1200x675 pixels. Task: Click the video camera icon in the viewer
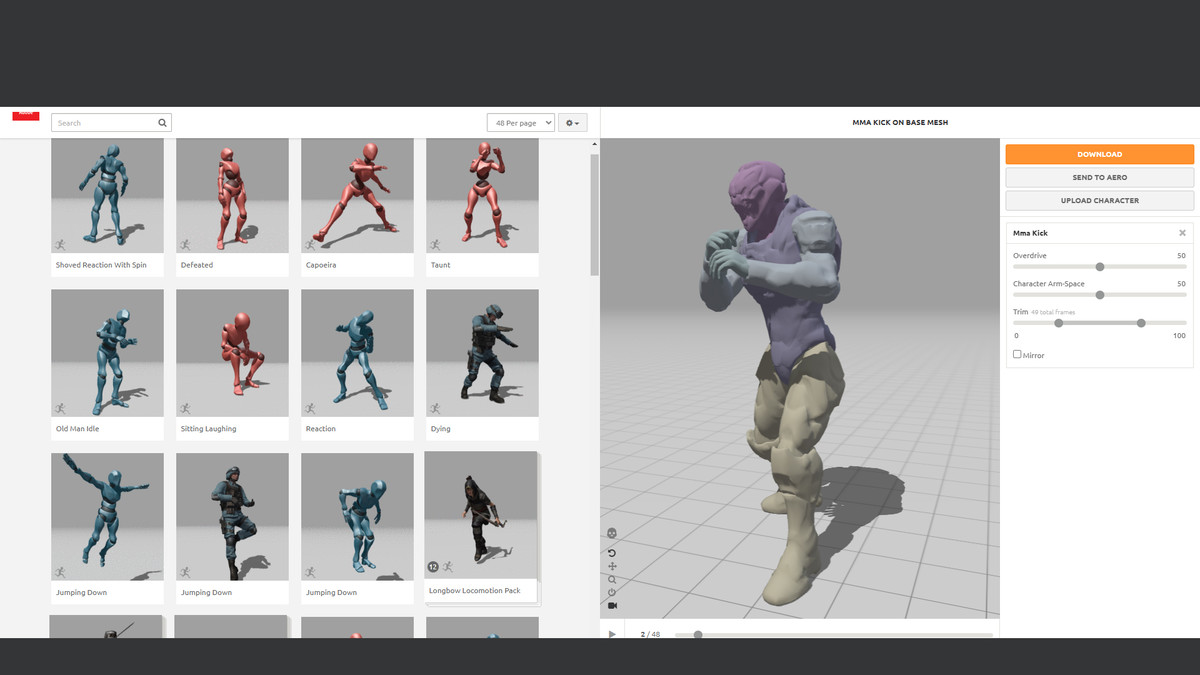pos(612,605)
